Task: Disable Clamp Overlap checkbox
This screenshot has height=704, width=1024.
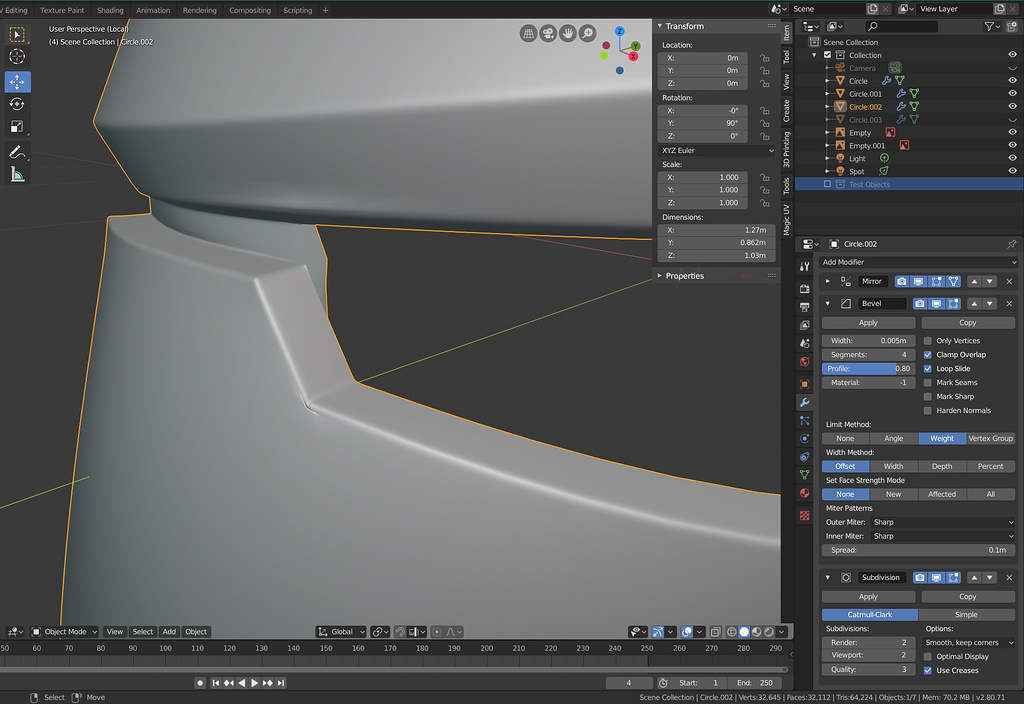Action: click(x=927, y=355)
